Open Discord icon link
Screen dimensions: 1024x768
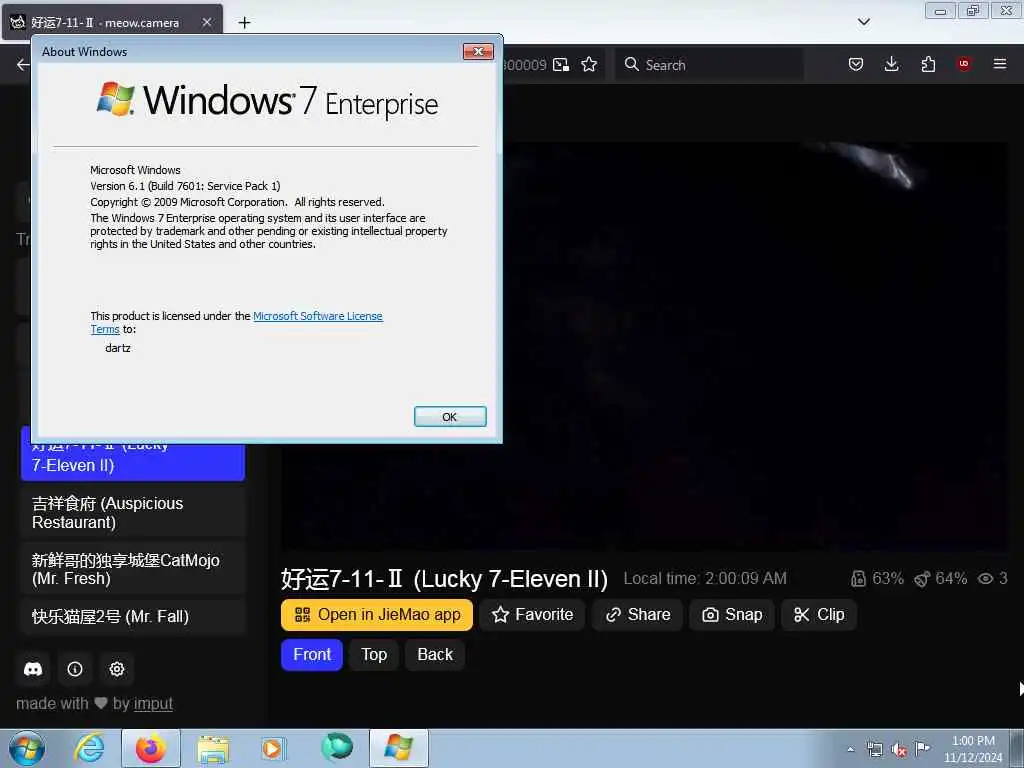33,669
